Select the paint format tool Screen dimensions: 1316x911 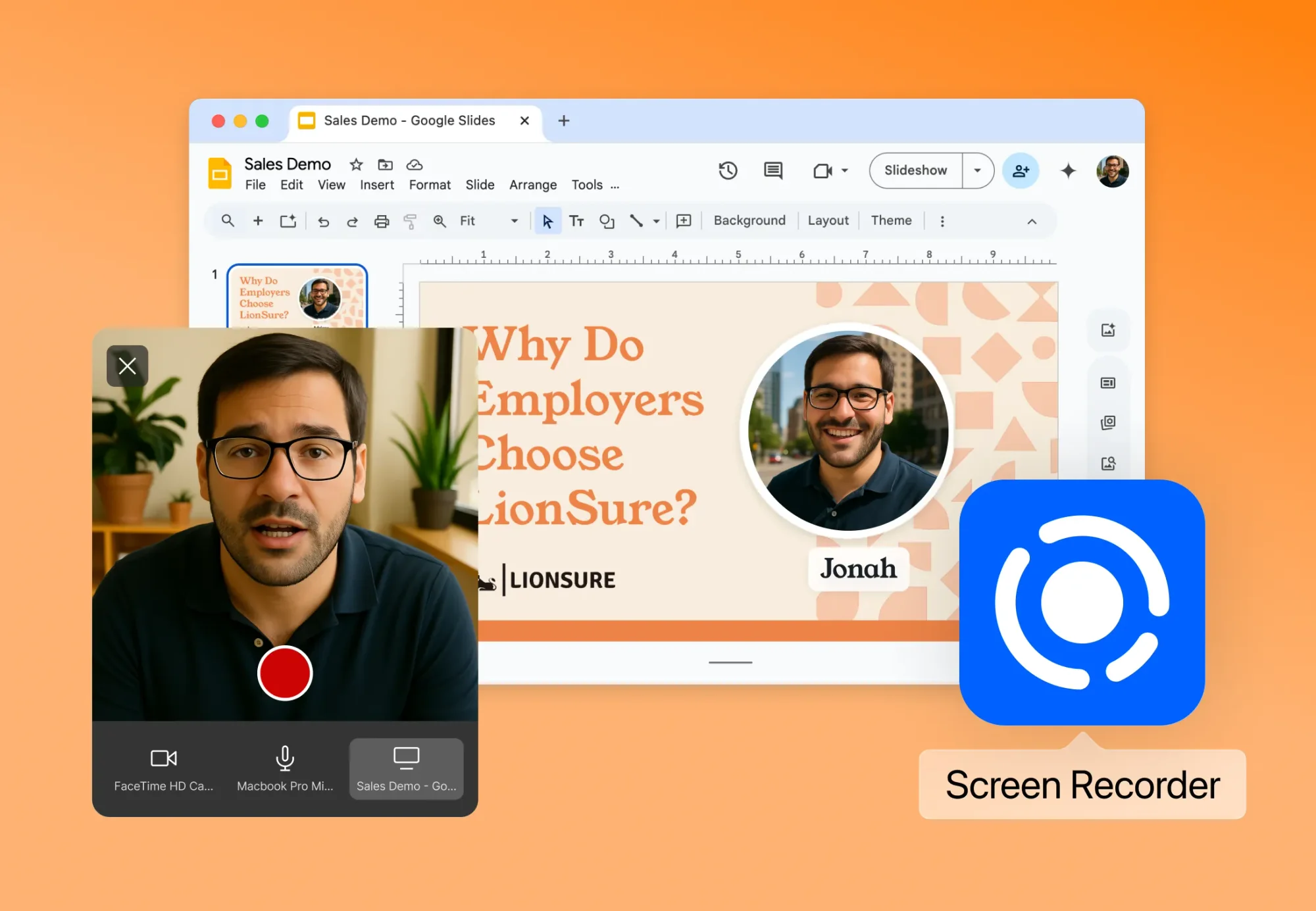pos(410,221)
